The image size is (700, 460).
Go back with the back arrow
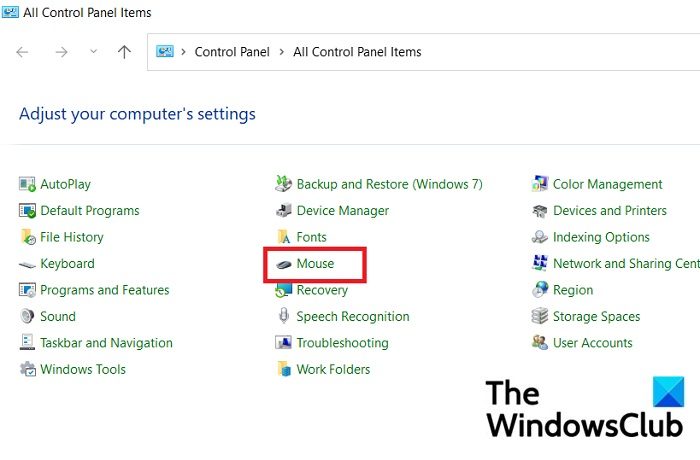pyautogui.click(x=22, y=52)
